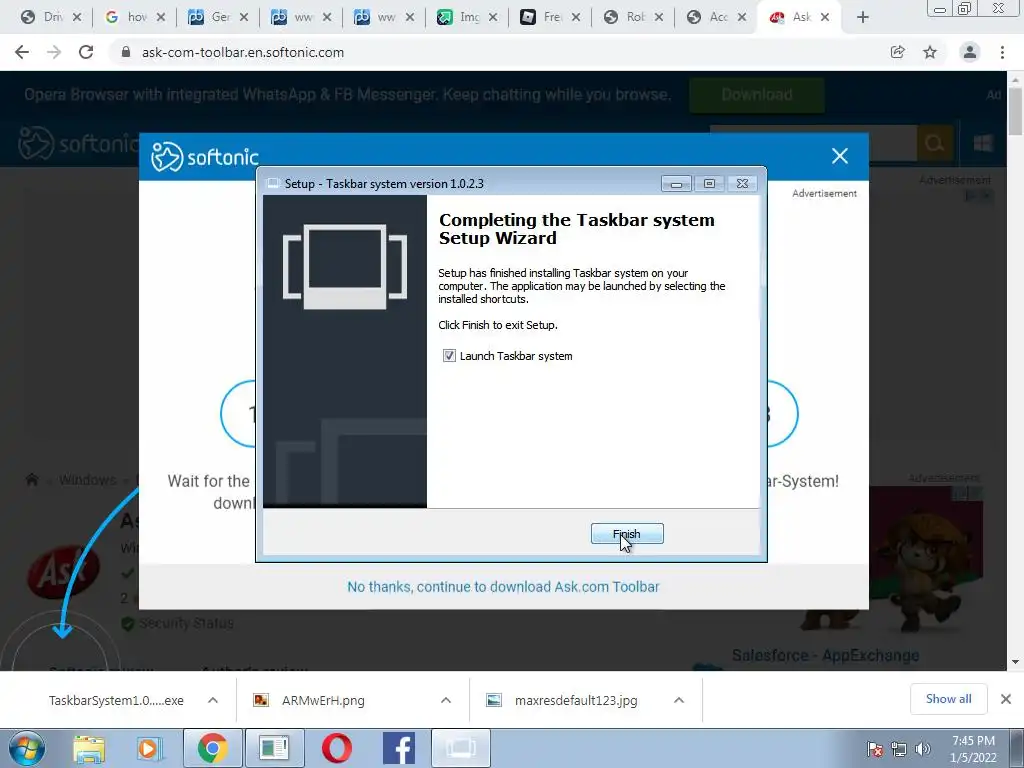Viewport: 1024px width, 768px height.
Task: Expand options for TaskbarSystem1.0 exe download
Action: click(x=213, y=700)
